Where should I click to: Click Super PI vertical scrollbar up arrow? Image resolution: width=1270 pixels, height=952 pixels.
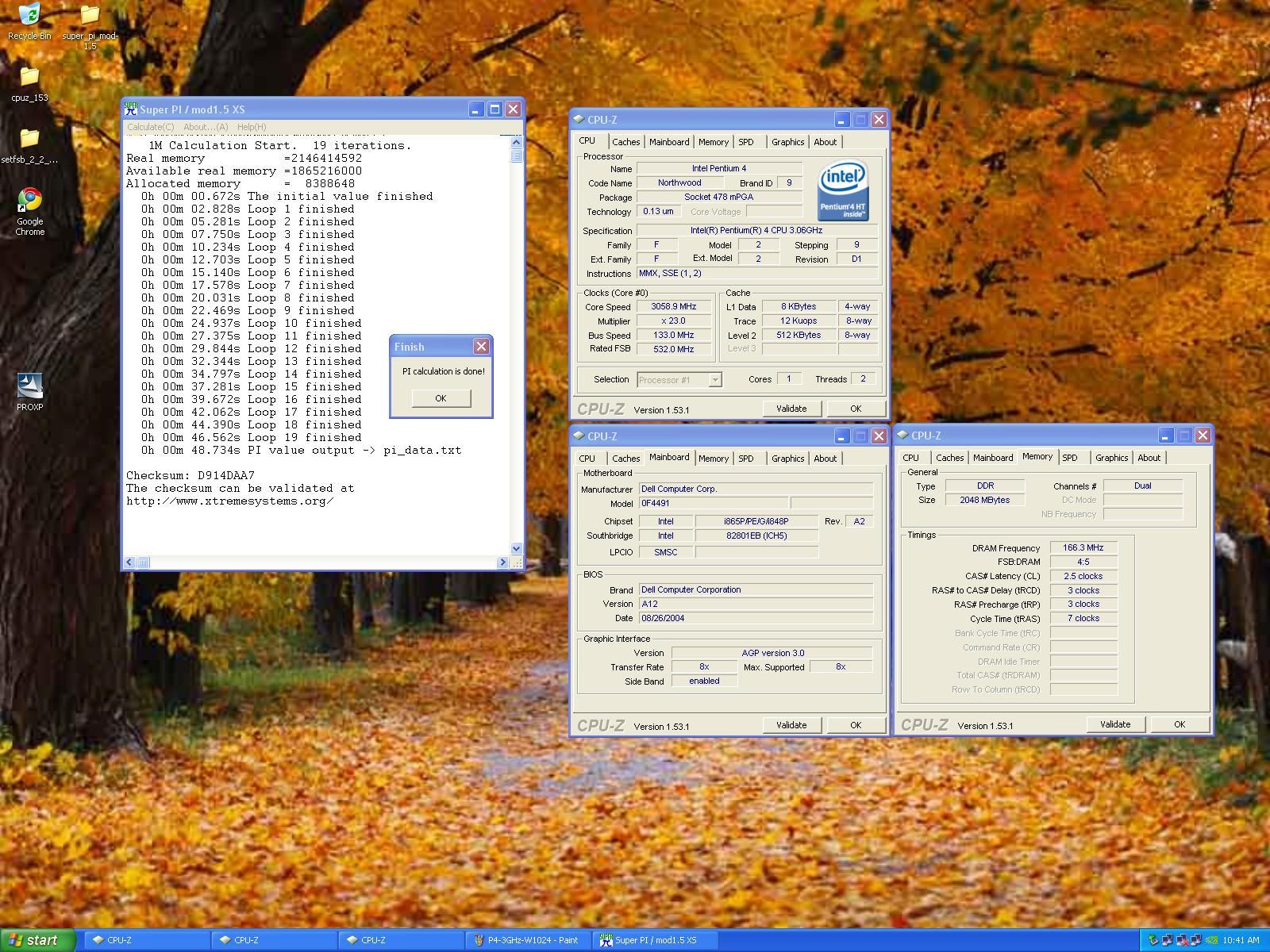(517, 142)
